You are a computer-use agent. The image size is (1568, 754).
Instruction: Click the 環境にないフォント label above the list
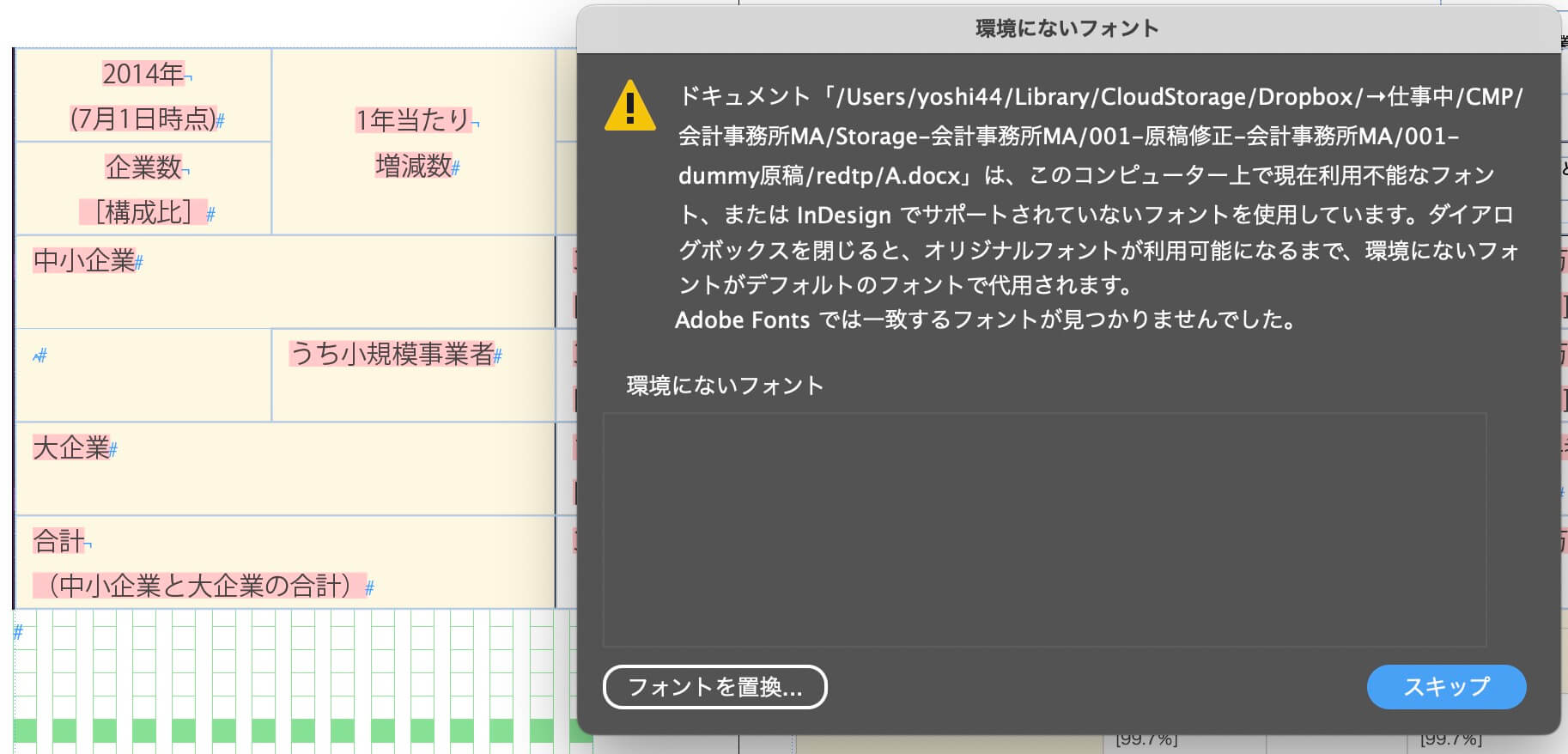[x=725, y=386]
